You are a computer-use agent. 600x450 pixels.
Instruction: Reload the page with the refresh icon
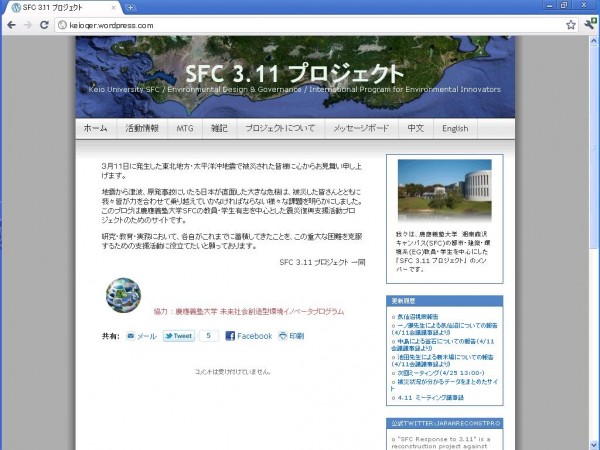(x=44, y=25)
